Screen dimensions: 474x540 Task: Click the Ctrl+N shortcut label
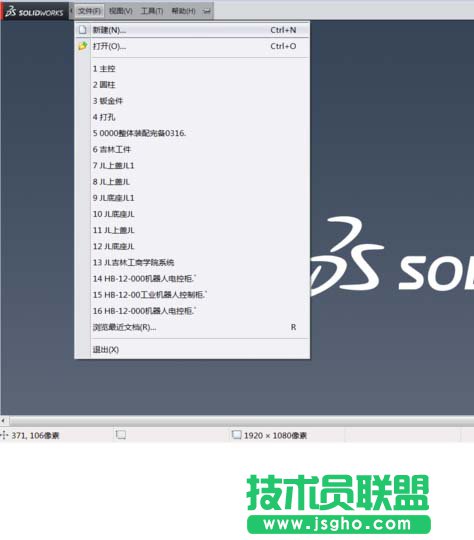coord(283,30)
